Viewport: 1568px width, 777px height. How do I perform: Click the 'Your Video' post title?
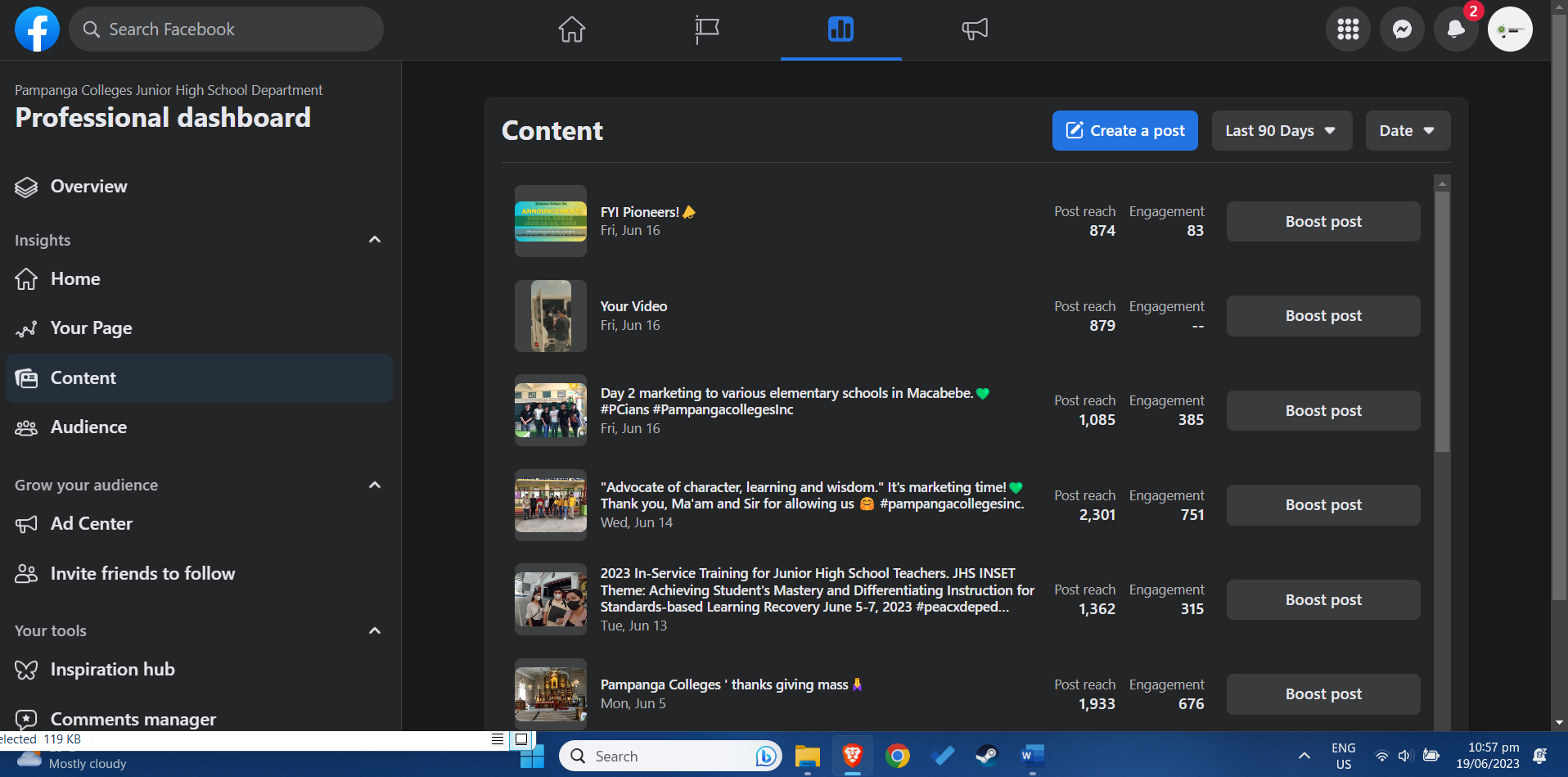[634, 306]
